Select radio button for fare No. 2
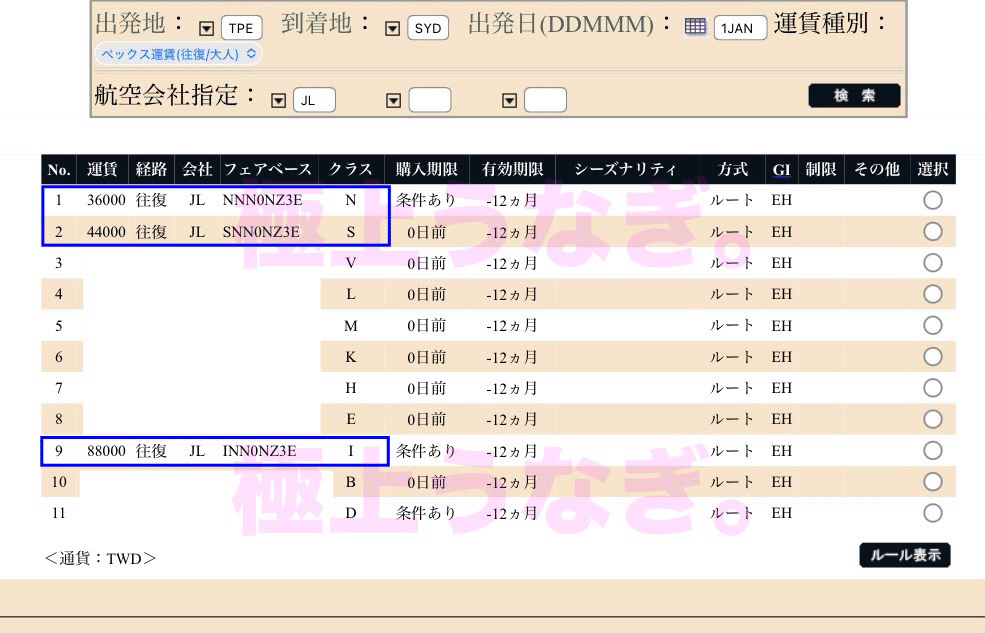Image resolution: width=985 pixels, height=633 pixels. (x=933, y=232)
